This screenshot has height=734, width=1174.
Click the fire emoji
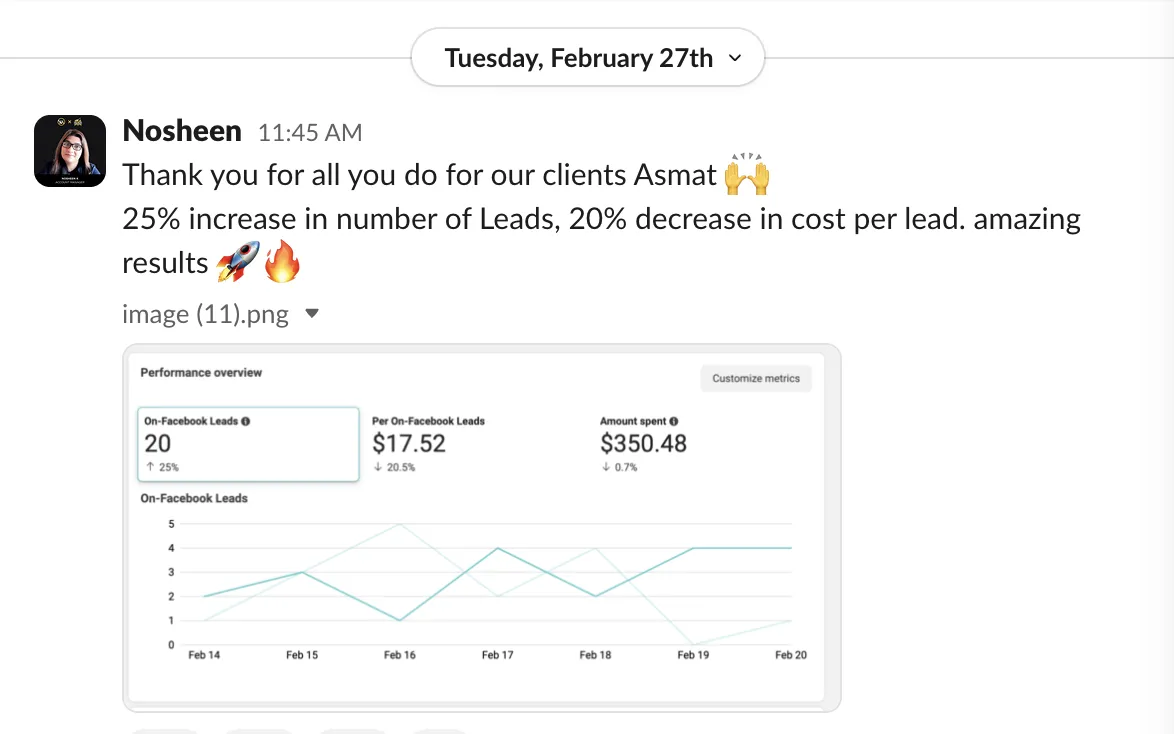[x=282, y=261]
